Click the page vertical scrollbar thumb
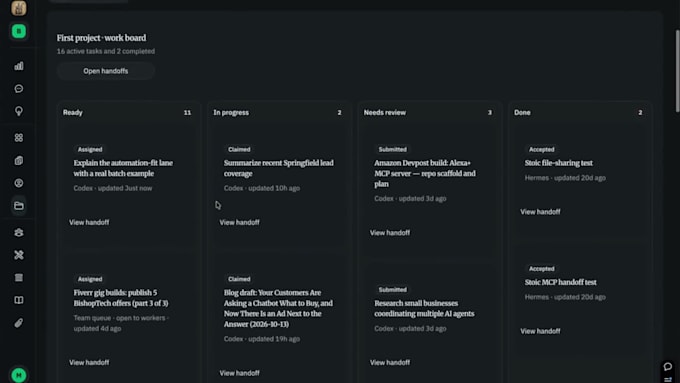 (677, 71)
